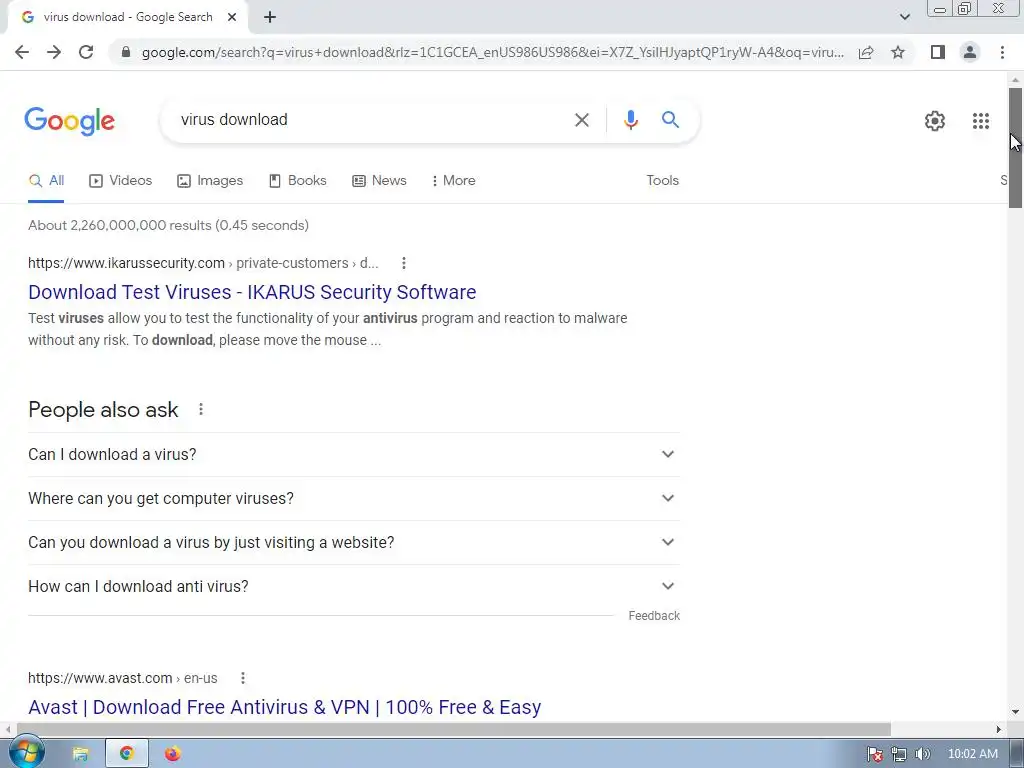Show the clock reading 10:02 AM
Viewport: 1024px width, 768px height.
[x=972, y=754]
